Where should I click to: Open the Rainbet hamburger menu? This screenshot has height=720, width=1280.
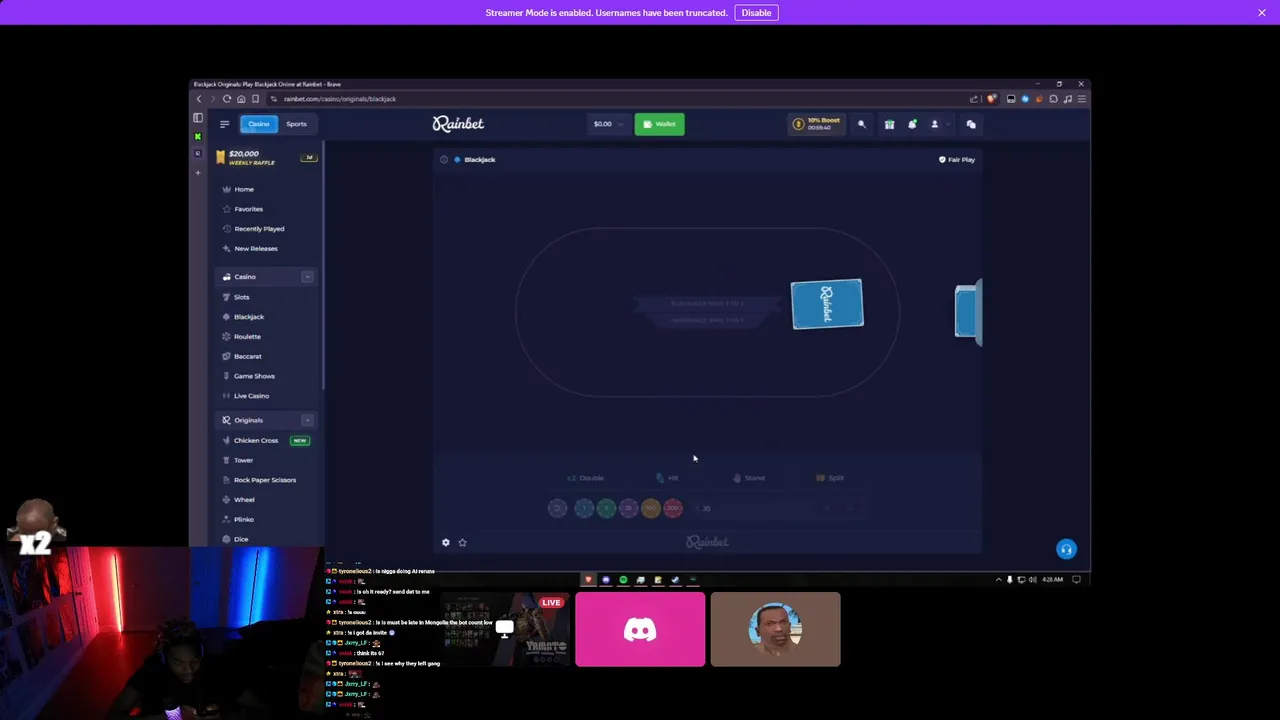[x=224, y=124]
